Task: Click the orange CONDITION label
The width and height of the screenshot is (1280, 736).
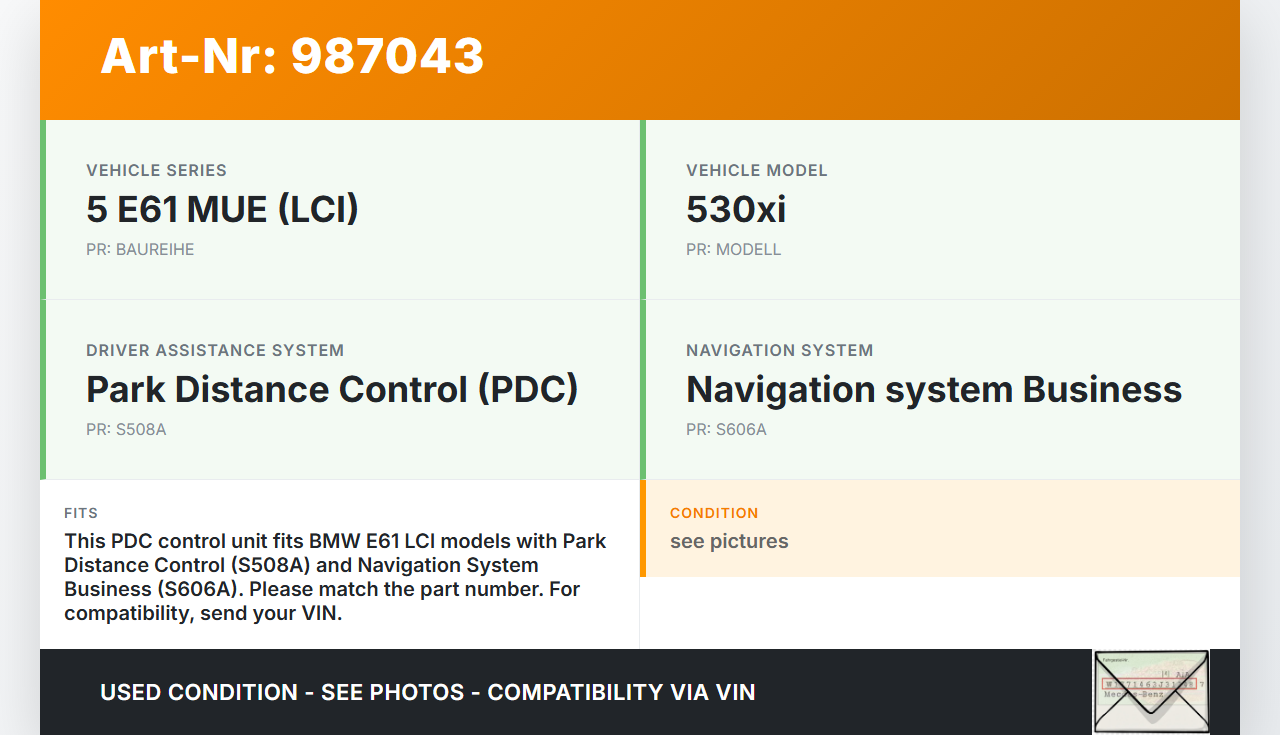Action: point(714,513)
